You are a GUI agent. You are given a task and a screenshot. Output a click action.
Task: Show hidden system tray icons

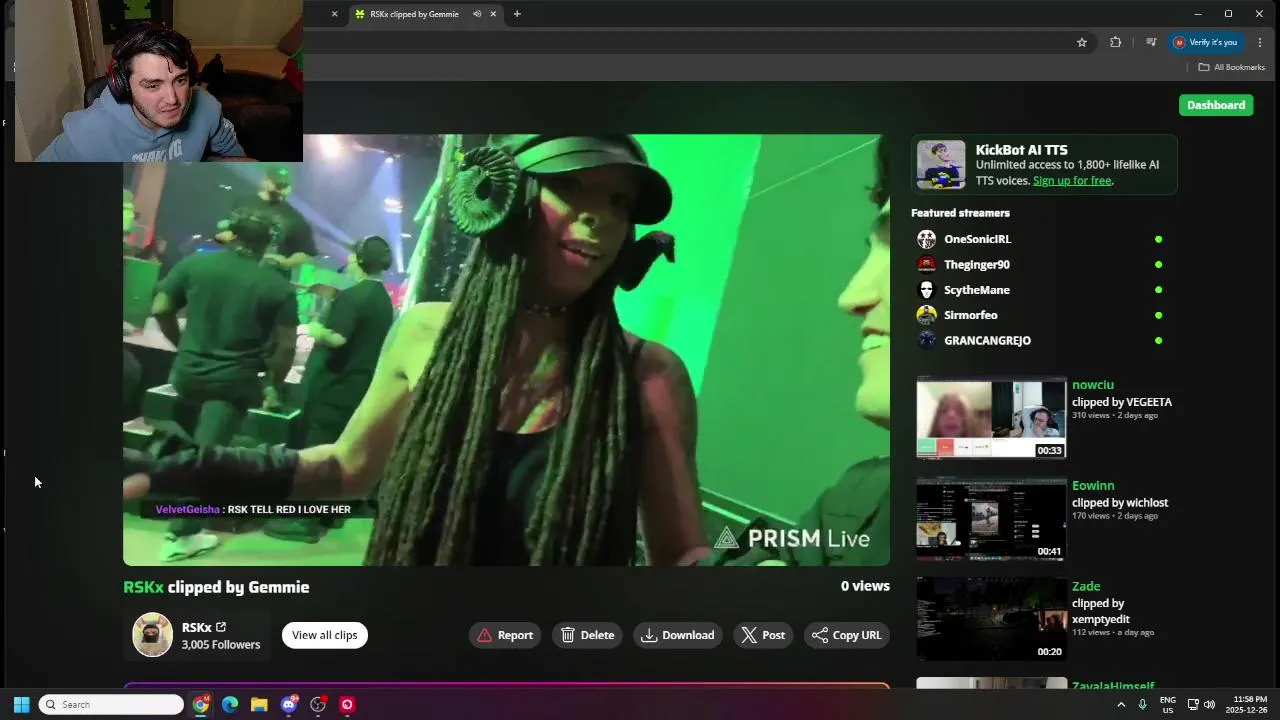click(x=1121, y=705)
